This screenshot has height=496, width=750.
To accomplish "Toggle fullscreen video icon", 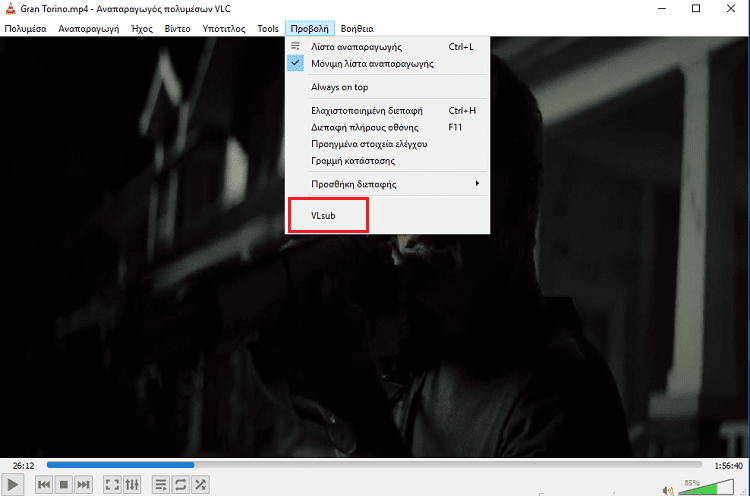I will 112,485.
